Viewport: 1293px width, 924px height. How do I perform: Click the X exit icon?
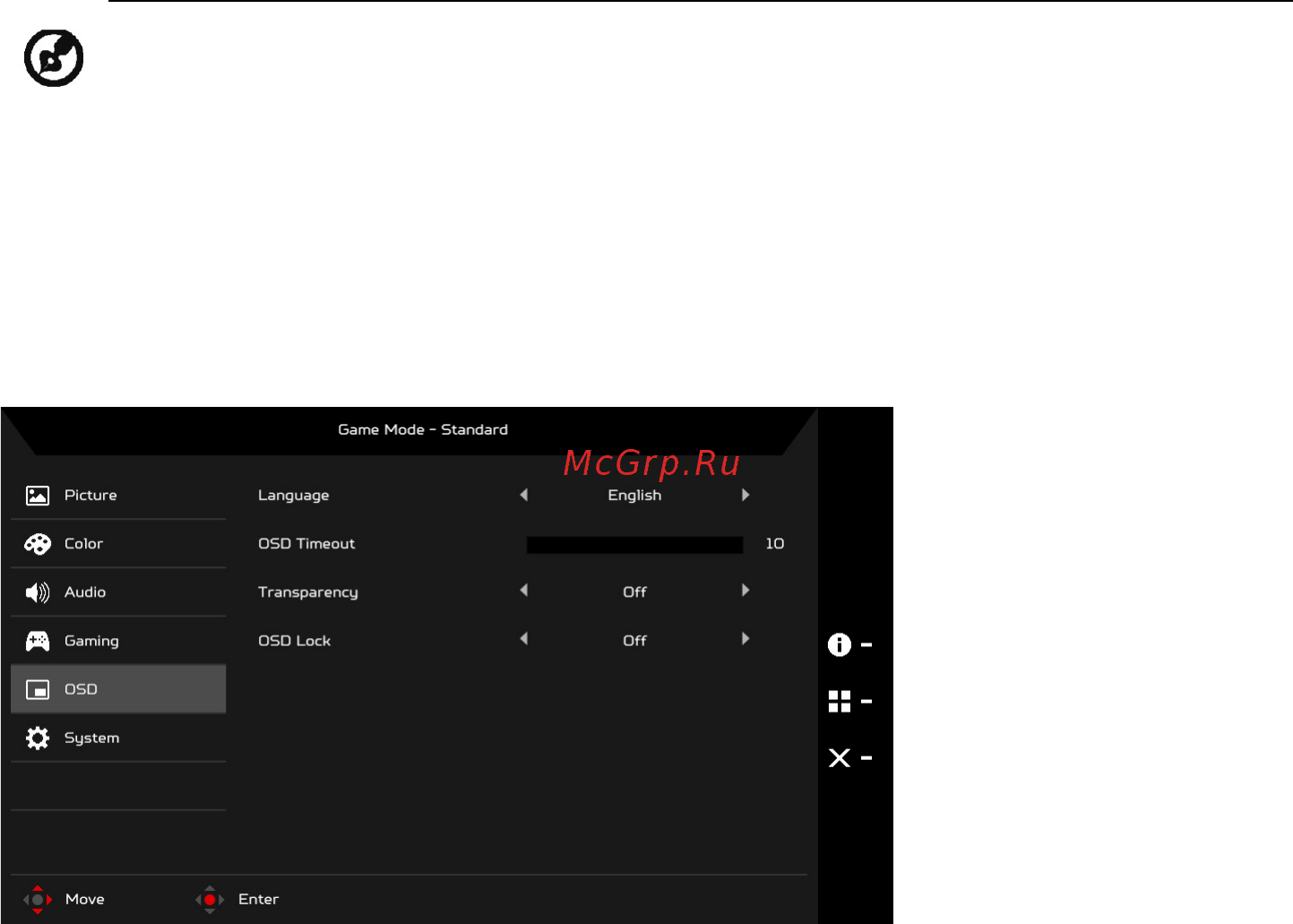pos(840,758)
